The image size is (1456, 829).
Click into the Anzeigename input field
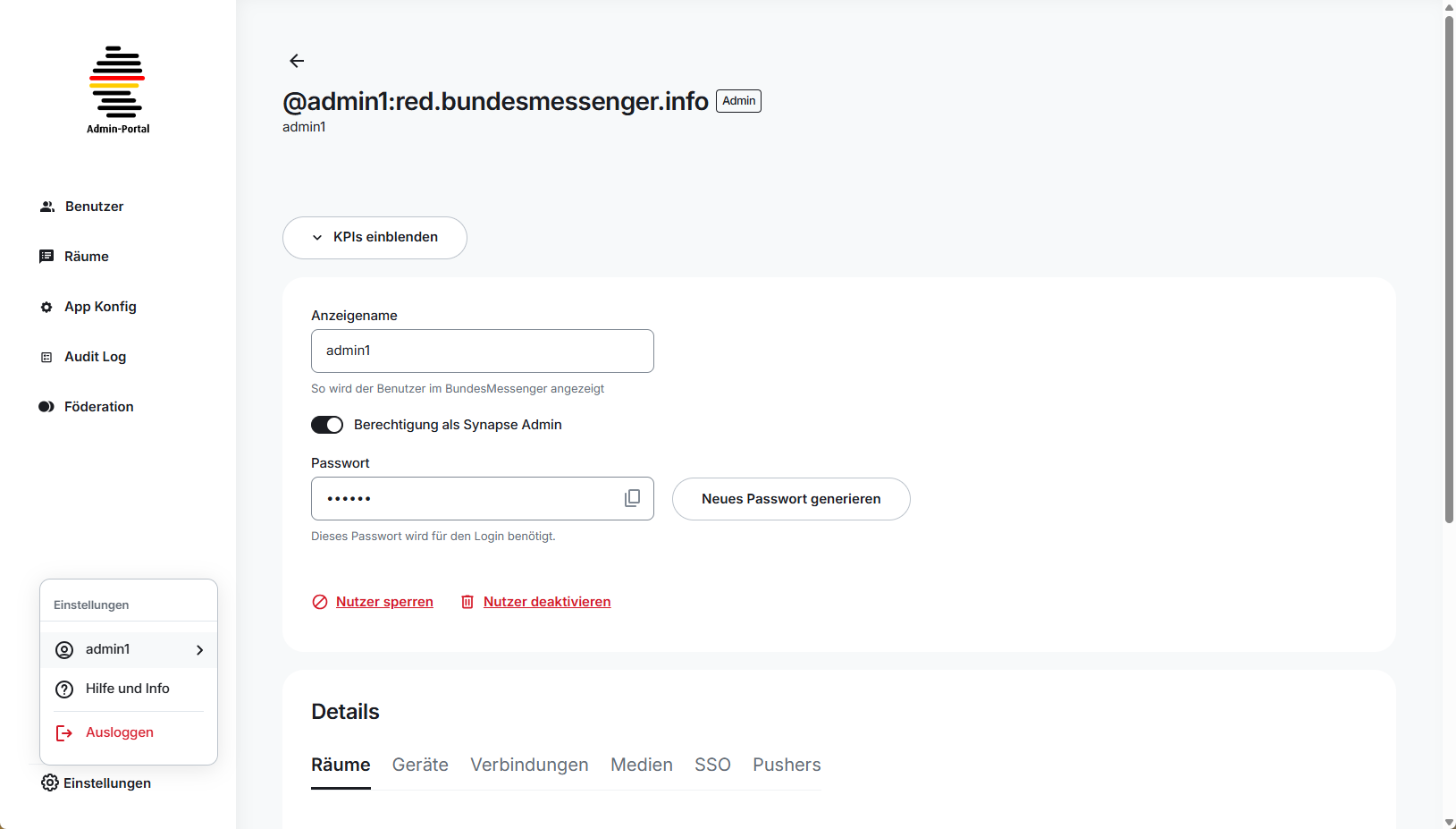click(x=483, y=351)
